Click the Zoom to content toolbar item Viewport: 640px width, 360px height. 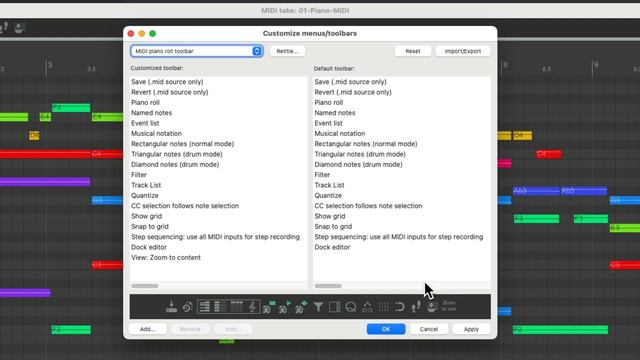coord(449,306)
